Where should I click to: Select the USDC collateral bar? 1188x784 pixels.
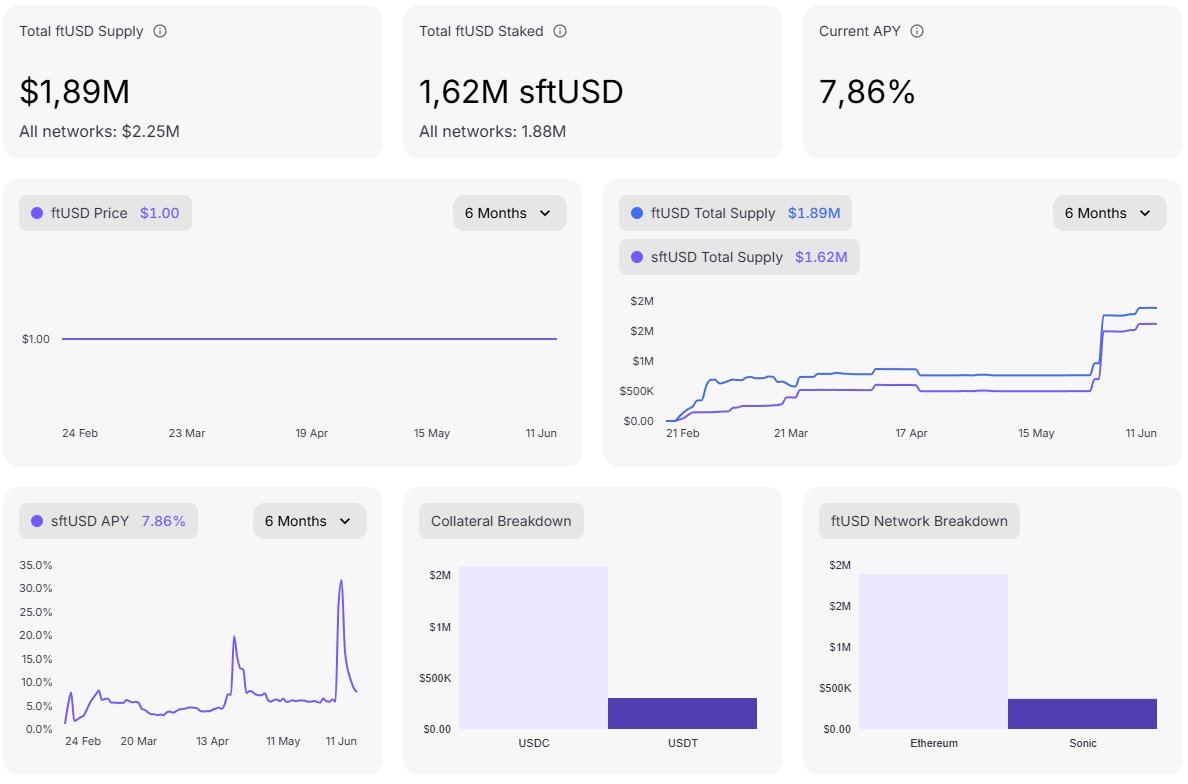point(533,648)
